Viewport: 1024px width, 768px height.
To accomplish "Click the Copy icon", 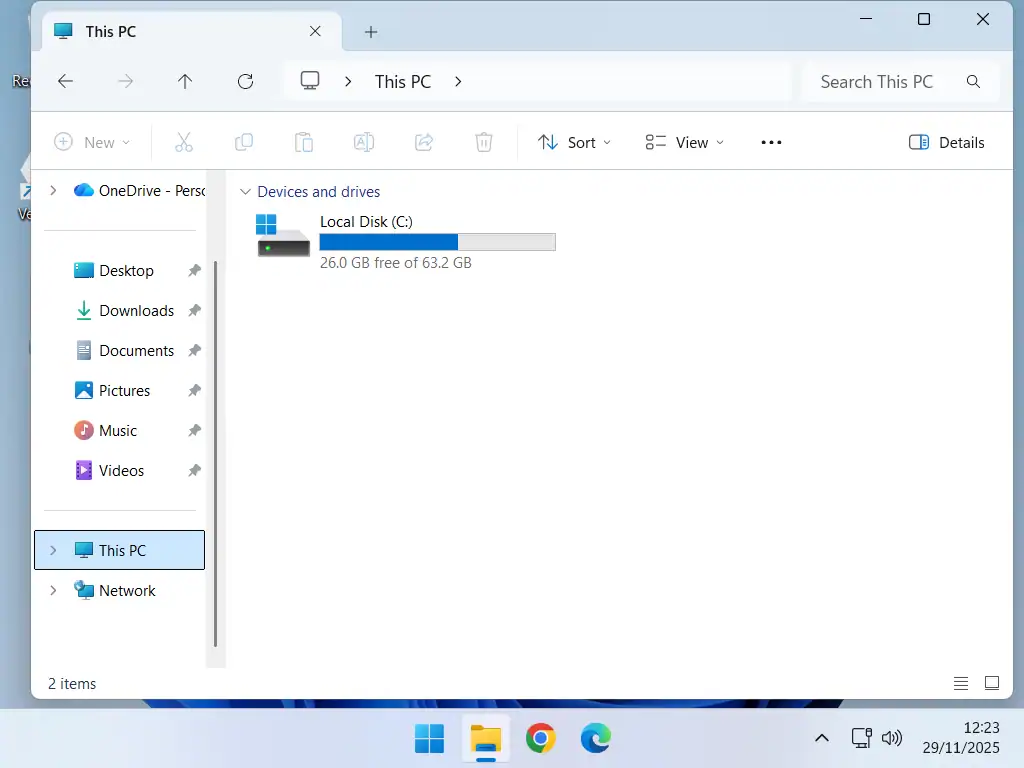I will tap(244, 142).
